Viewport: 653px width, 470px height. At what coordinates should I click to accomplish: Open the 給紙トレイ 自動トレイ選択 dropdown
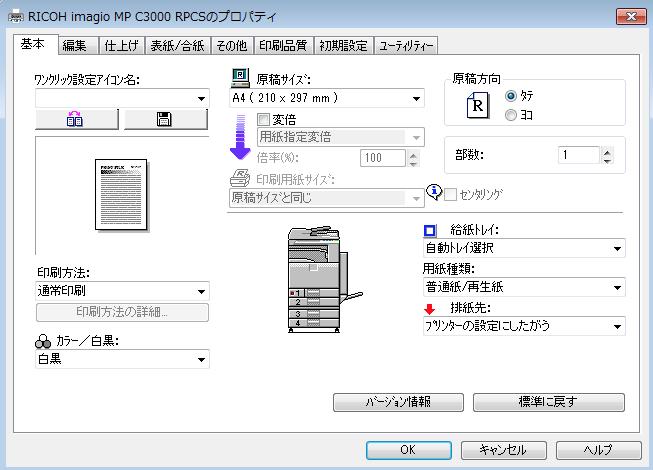tap(524, 248)
